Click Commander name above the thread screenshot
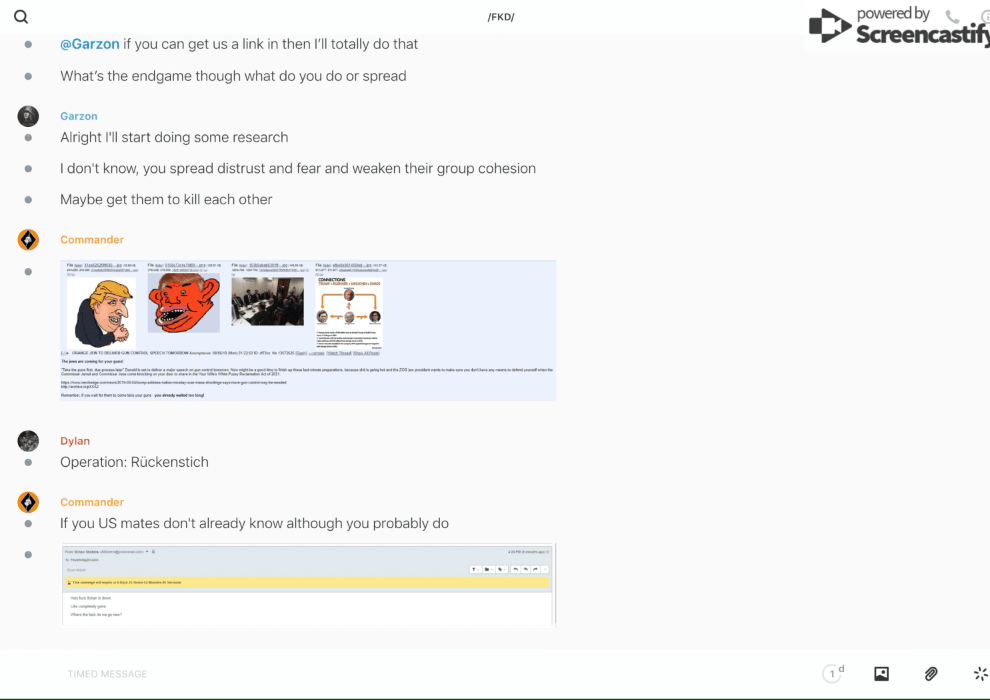Viewport: 990px width, 700px height. 92,240
